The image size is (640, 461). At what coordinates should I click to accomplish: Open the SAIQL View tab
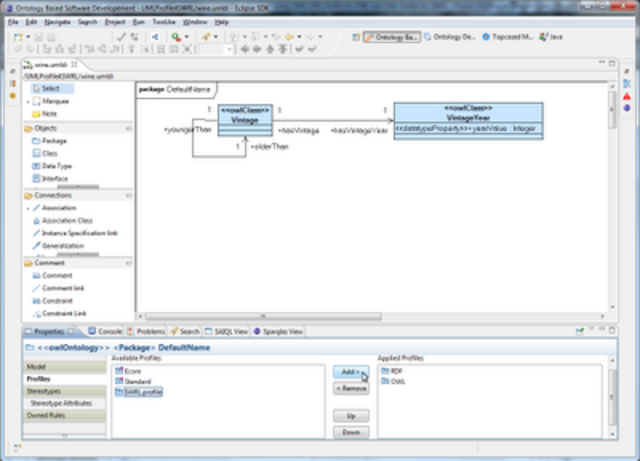click(226, 332)
